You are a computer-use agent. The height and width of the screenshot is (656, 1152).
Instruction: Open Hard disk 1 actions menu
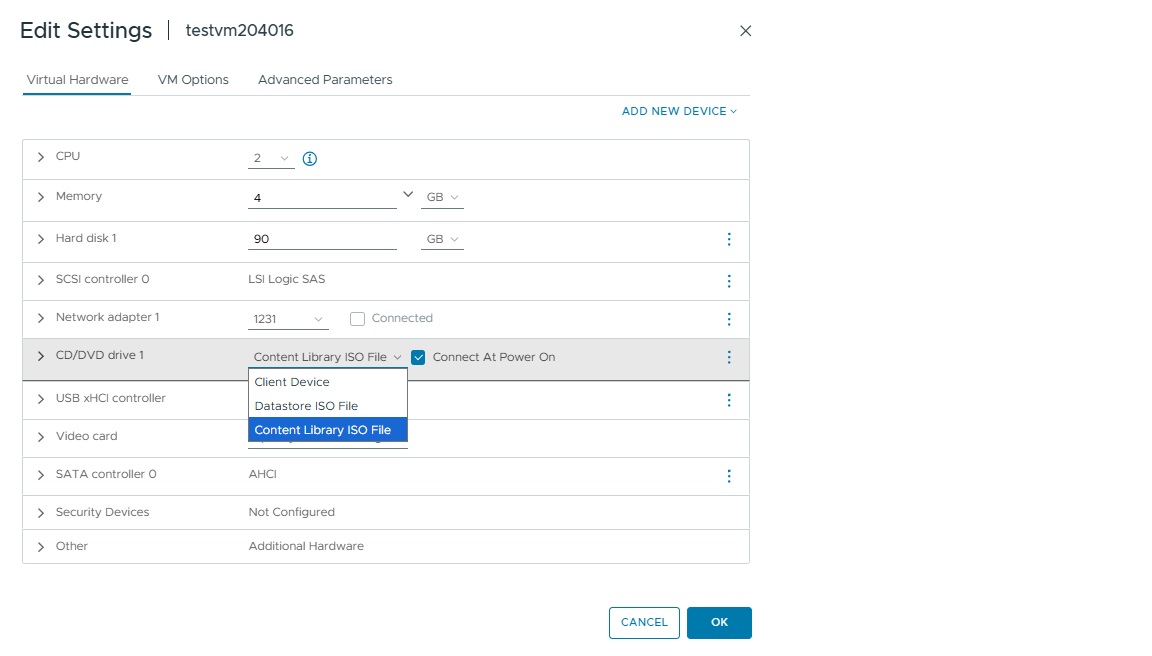coord(729,238)
